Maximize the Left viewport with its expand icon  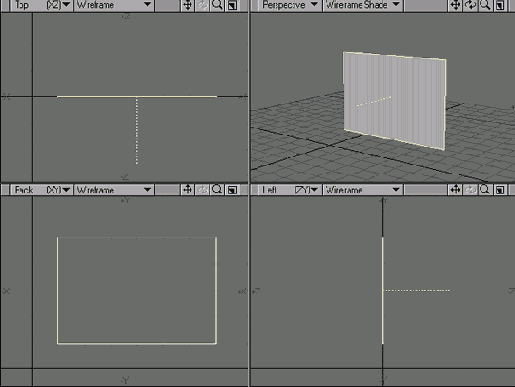tap(500, 190)
